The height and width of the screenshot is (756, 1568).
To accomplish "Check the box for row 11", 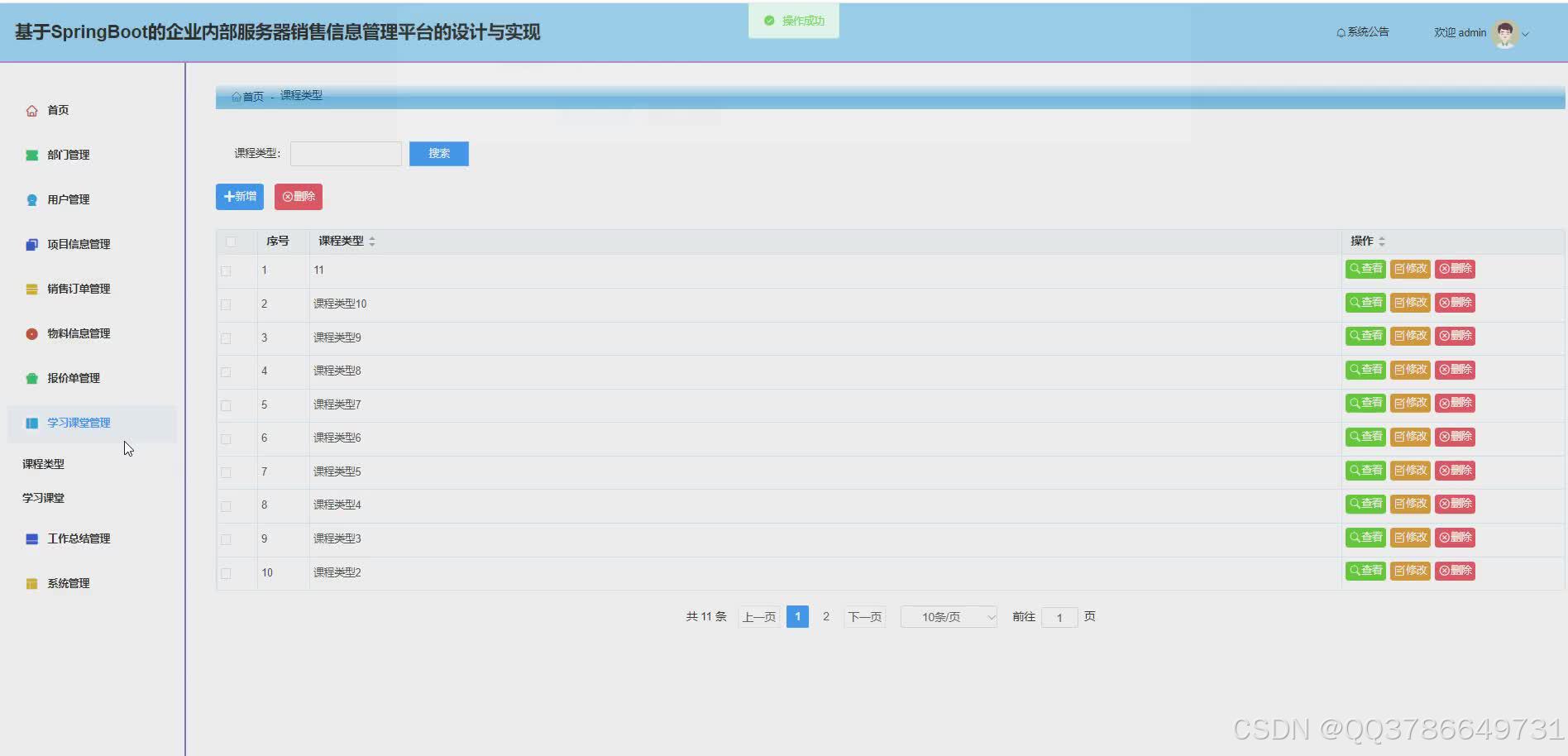I will pos(226,271).
